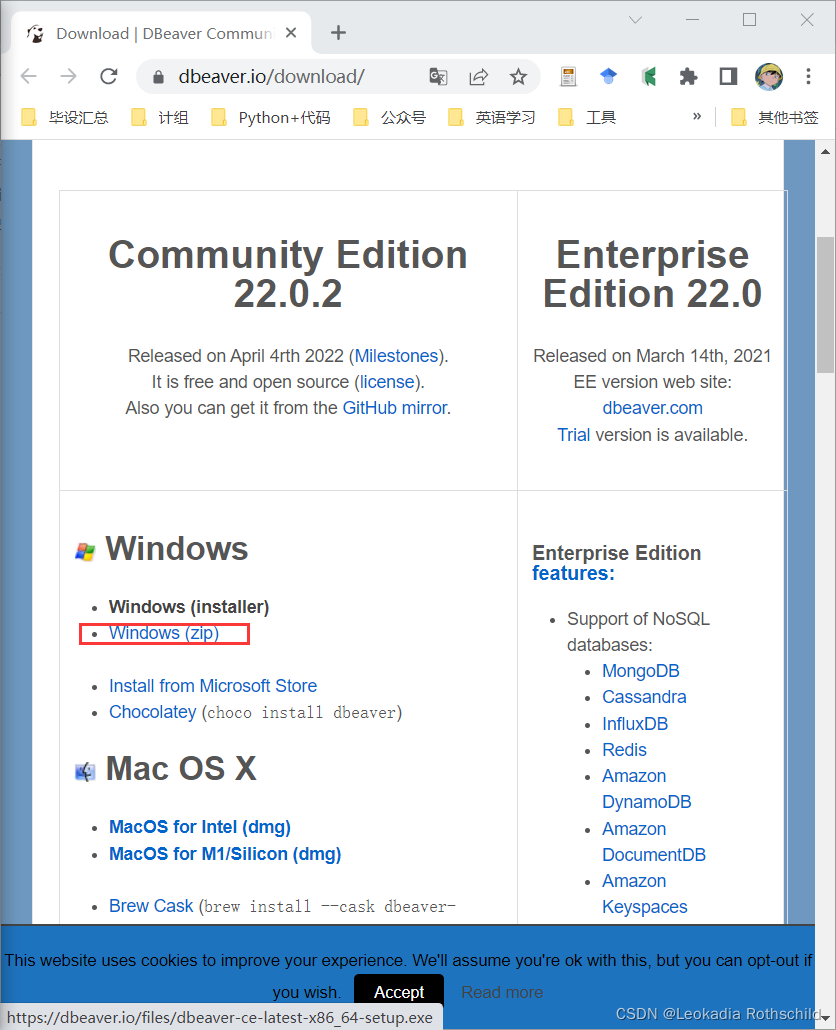Click the browser back arrow
Image resolution: width=836 pixels, height=1030 pixels.
click(29, 76)
